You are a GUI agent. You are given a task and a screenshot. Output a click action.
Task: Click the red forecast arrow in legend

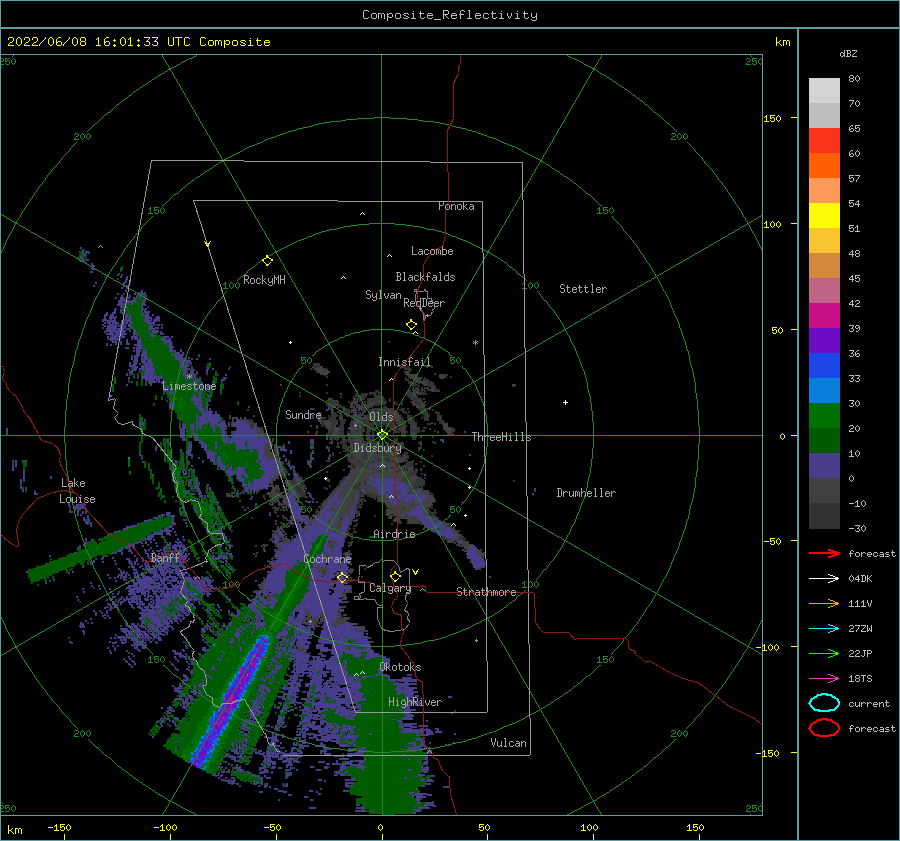824,553
